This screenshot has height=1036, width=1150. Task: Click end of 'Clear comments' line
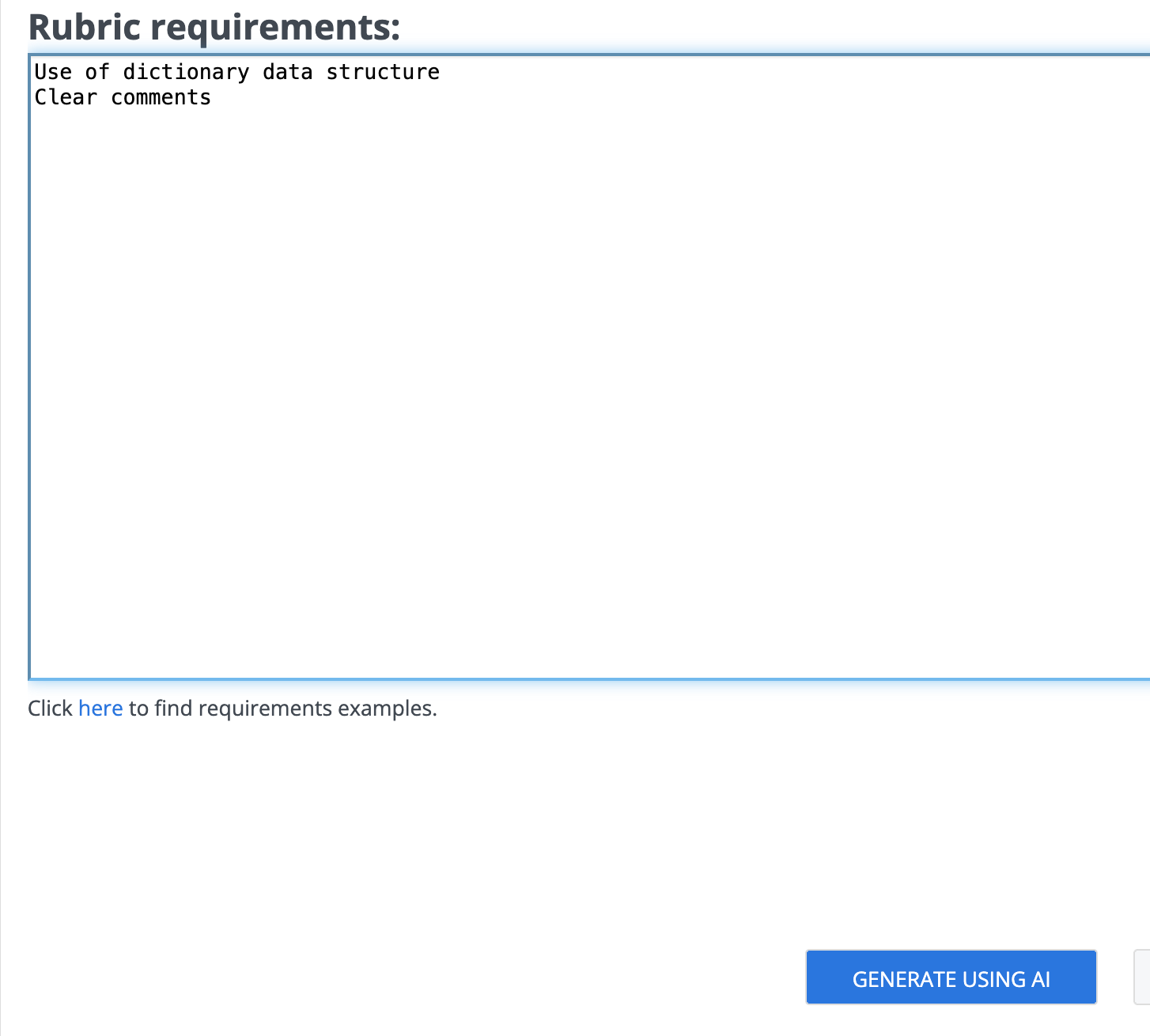point(213,97)
